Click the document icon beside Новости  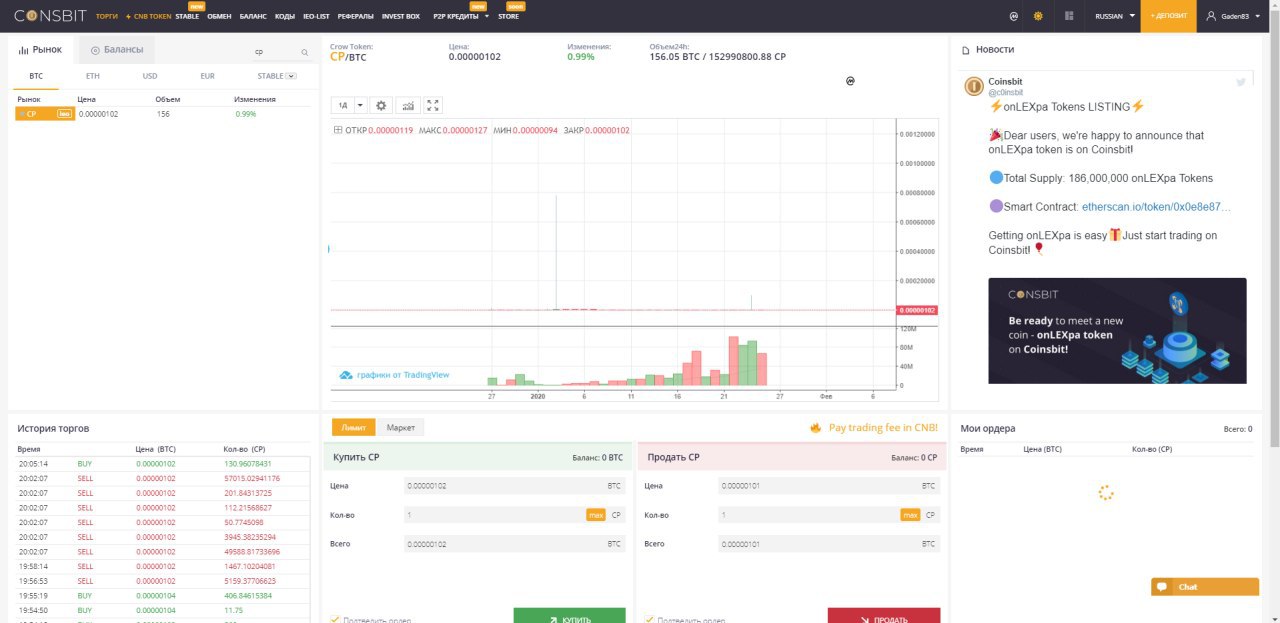click(x=965, y=49)
